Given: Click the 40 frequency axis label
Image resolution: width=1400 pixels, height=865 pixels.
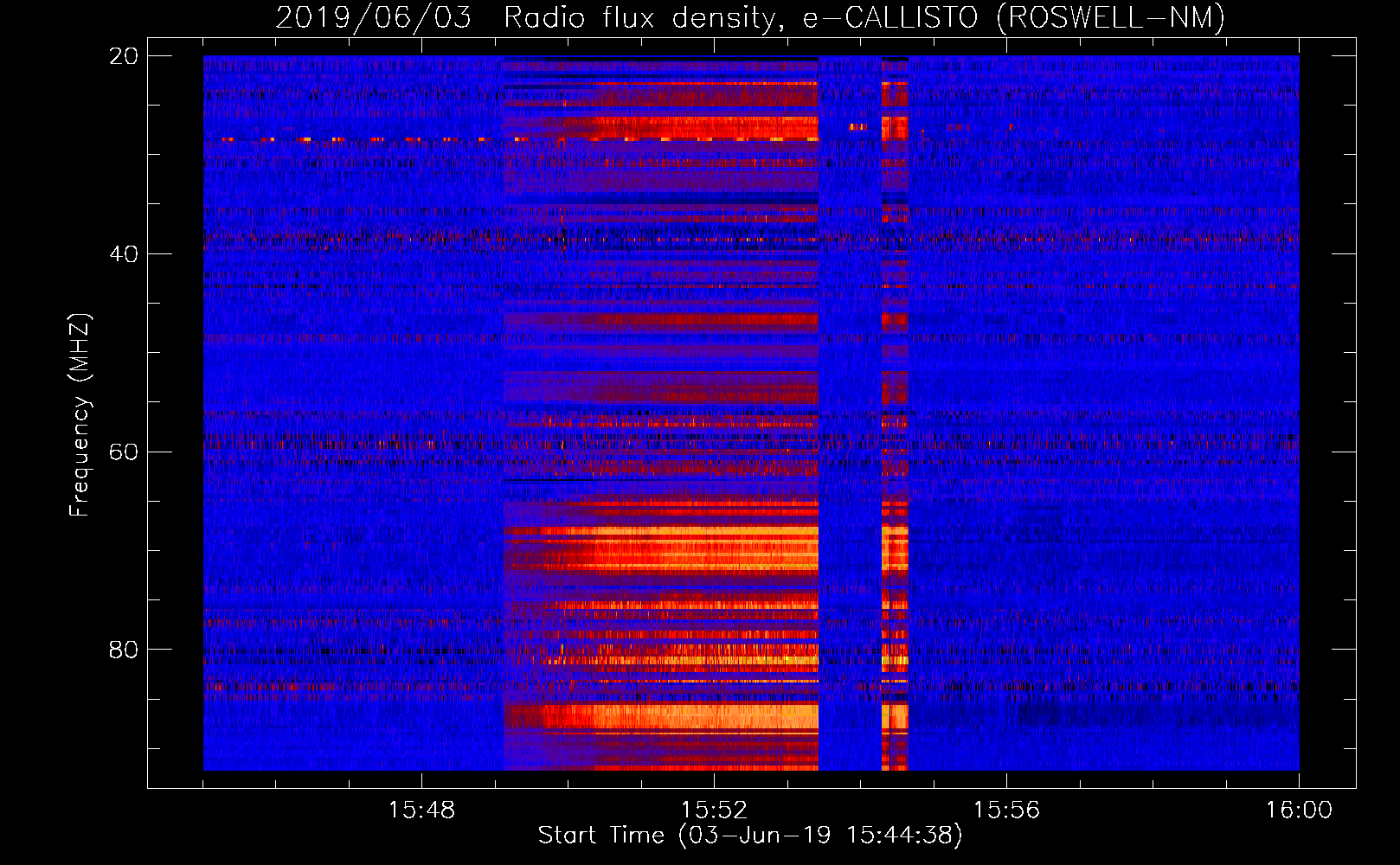Looking at the screenshot, I should [124, 254].
